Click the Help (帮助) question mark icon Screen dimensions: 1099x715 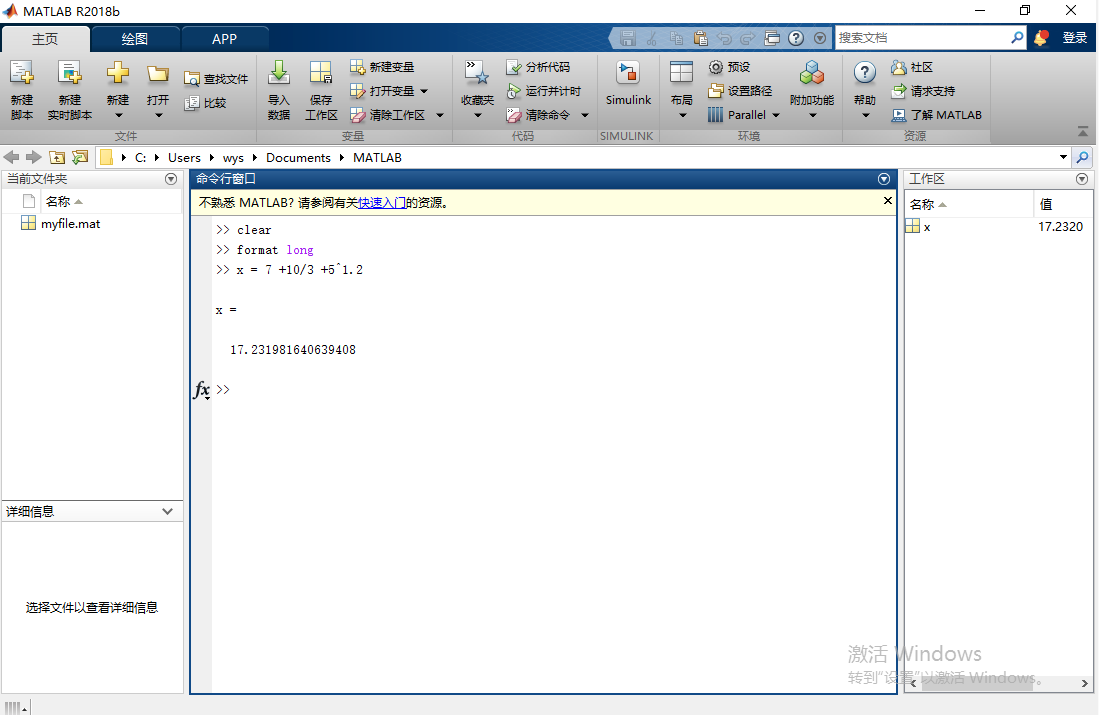[865, 73]
